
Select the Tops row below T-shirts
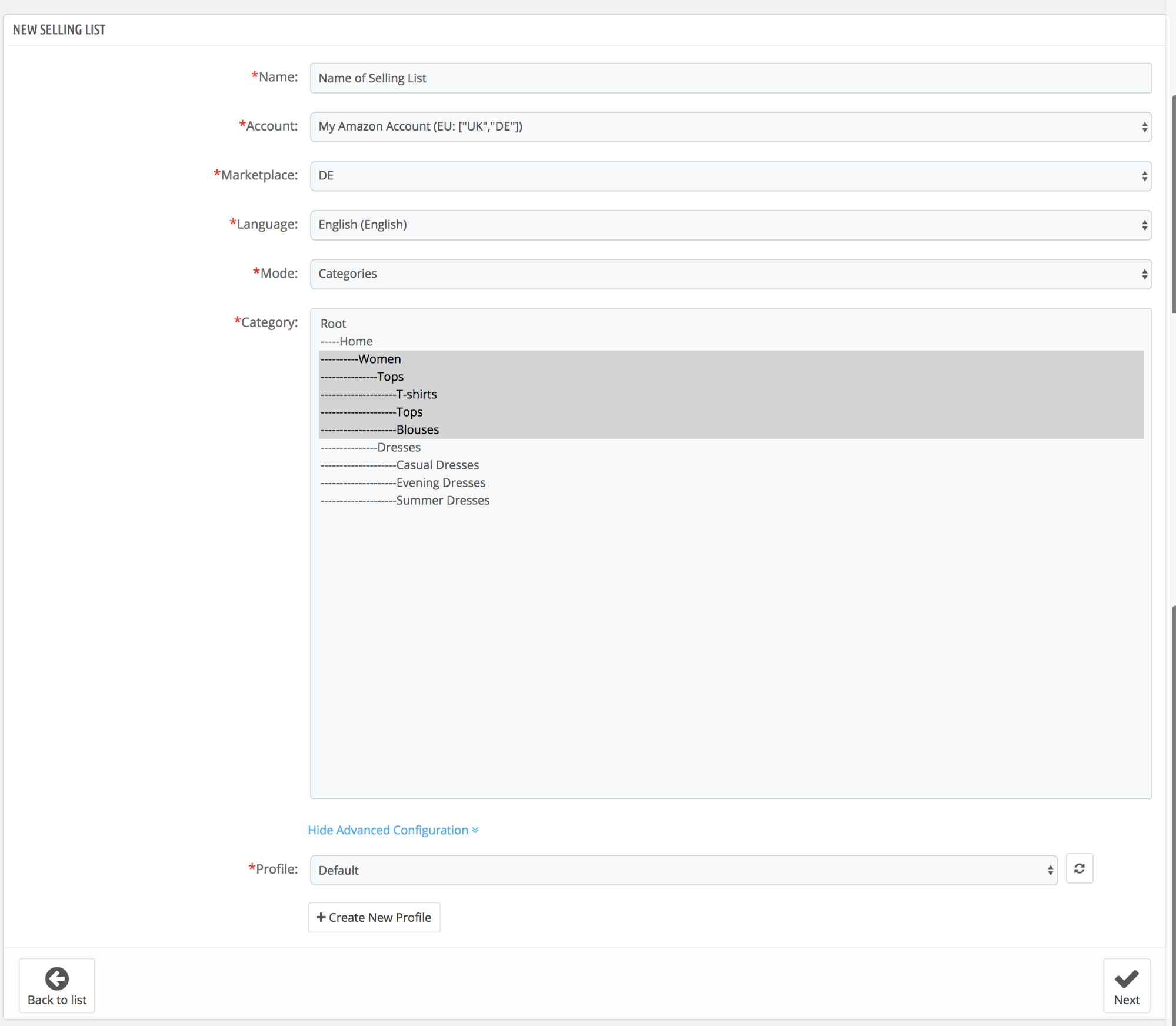tap(731, 412)
